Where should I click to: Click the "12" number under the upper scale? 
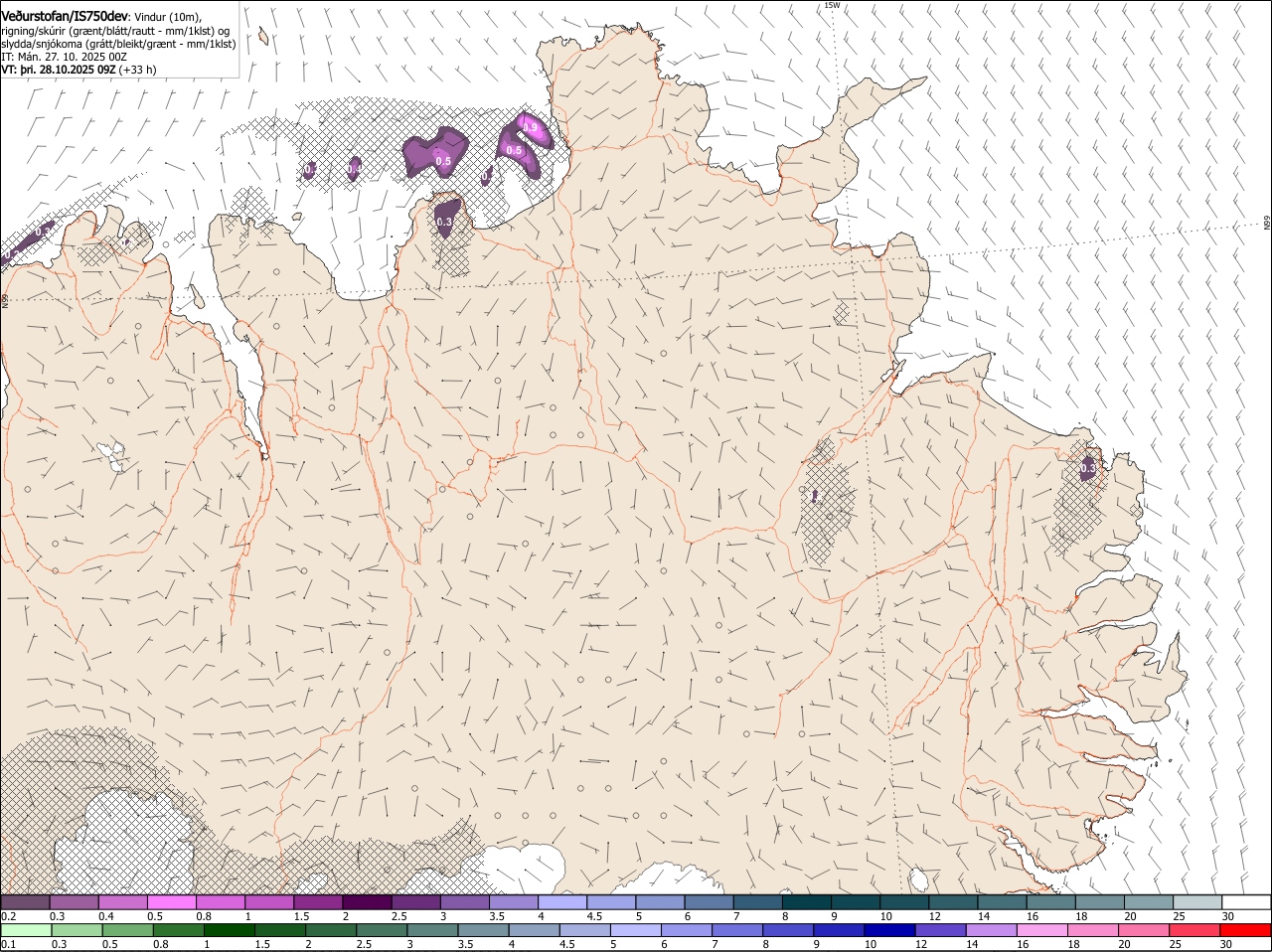pos(934,916)
